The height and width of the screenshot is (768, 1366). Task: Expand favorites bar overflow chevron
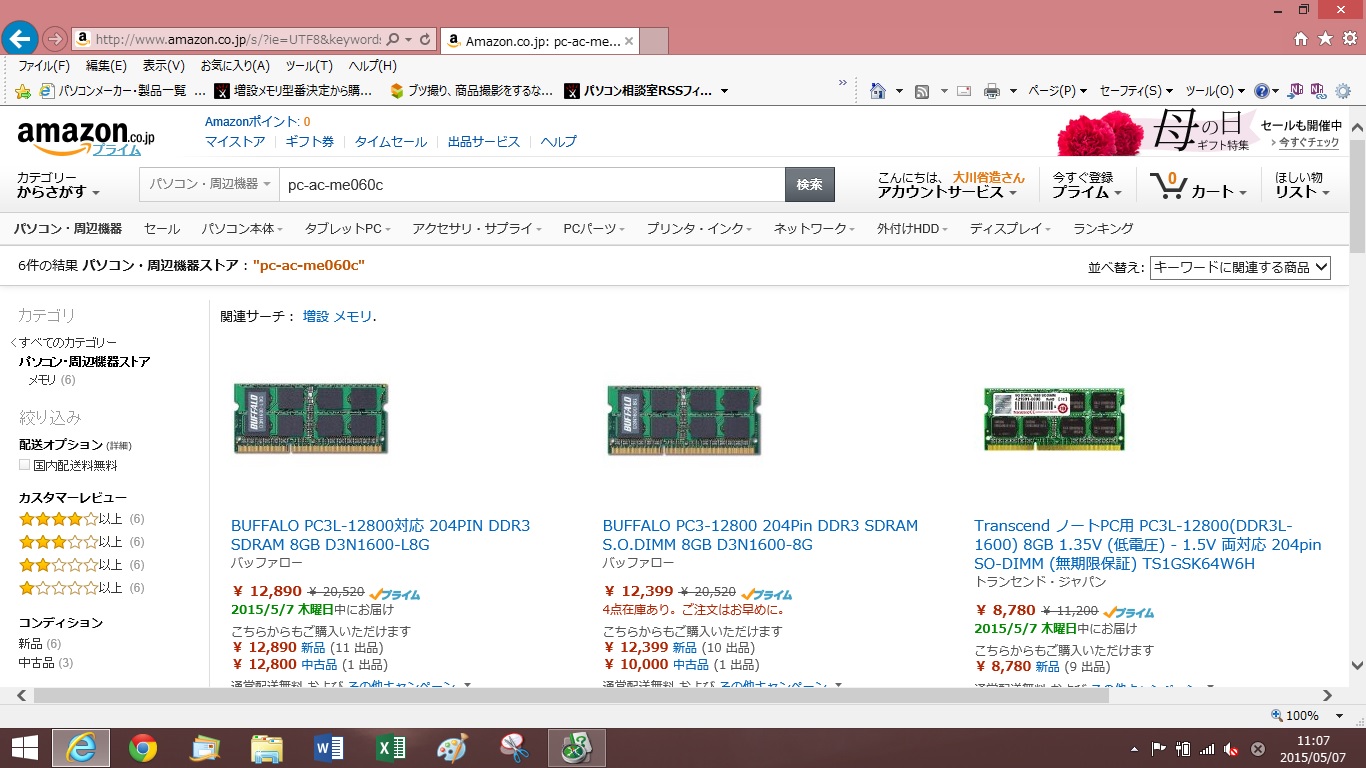click(x=842, y=83)
